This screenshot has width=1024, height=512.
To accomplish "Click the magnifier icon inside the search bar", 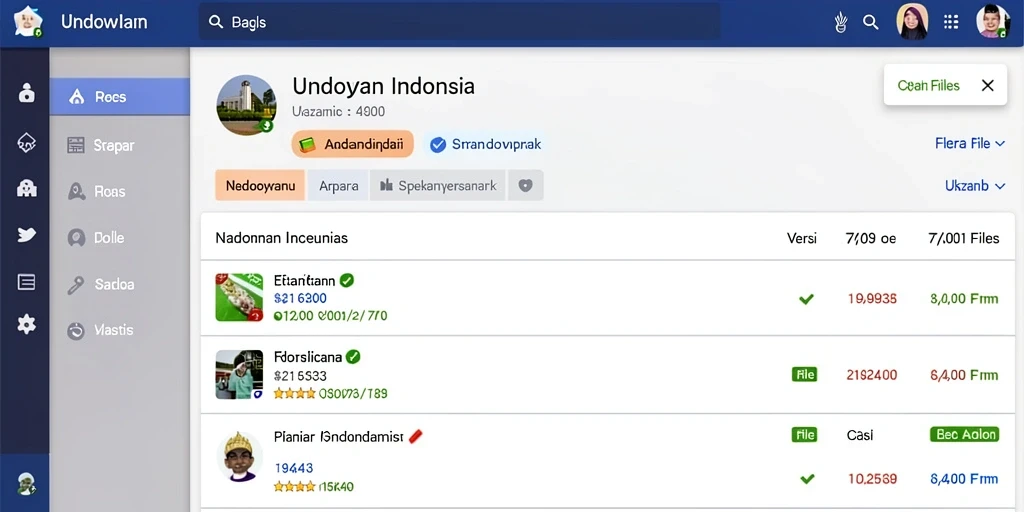I will pyautogui.click(x=216, y=22).
